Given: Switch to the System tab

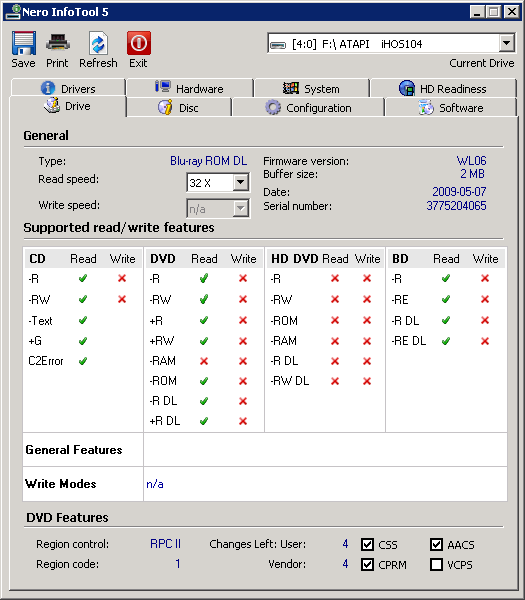Looking at the screenshot, I should [311, 88].
